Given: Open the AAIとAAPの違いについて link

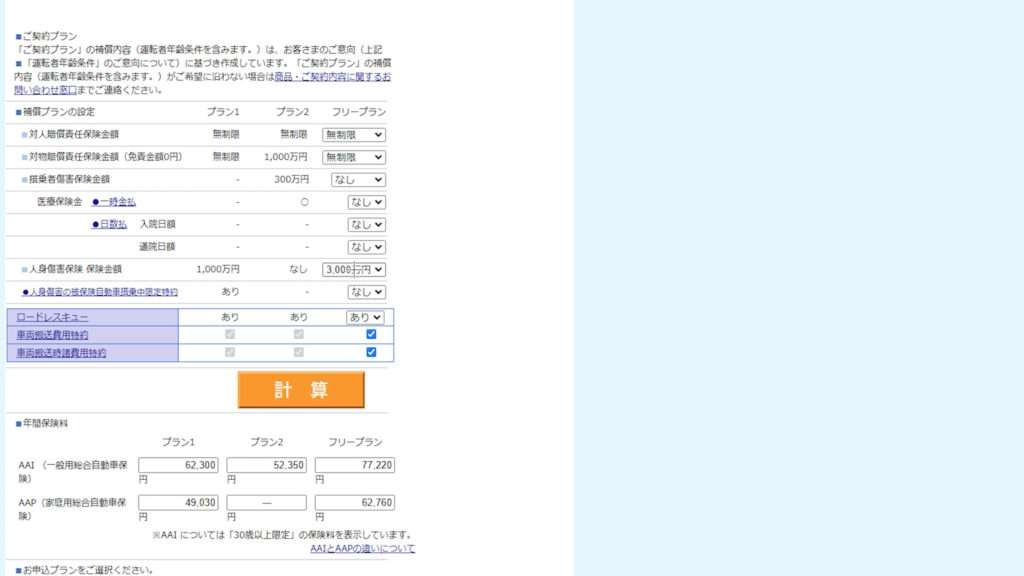Looking at the screenshot, I should (362, 548).
